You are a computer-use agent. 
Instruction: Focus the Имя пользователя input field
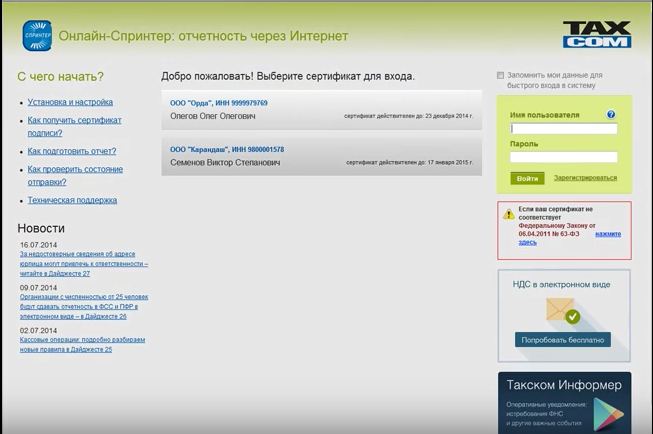pos(563,129)
